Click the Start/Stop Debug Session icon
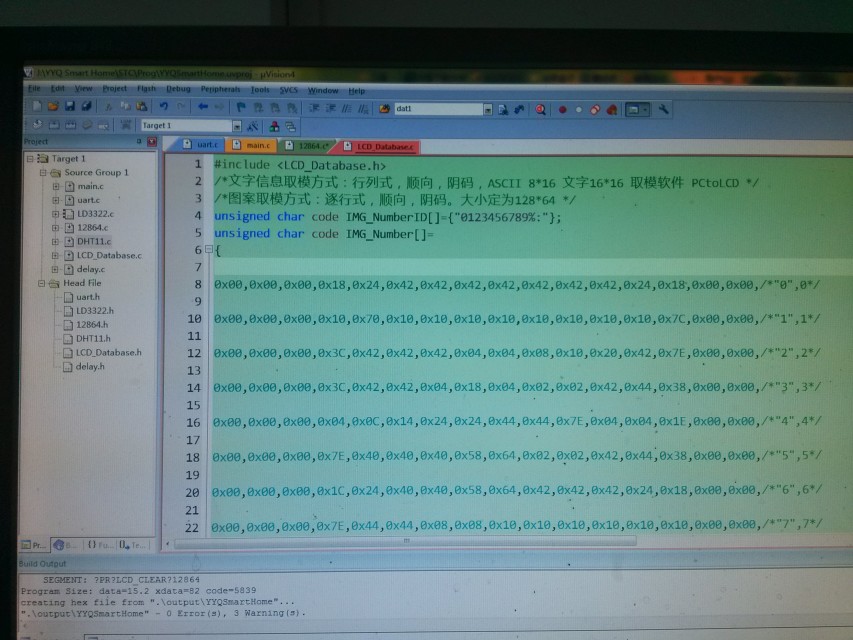Viewport: 853px width, 640px height. [540, 109]
